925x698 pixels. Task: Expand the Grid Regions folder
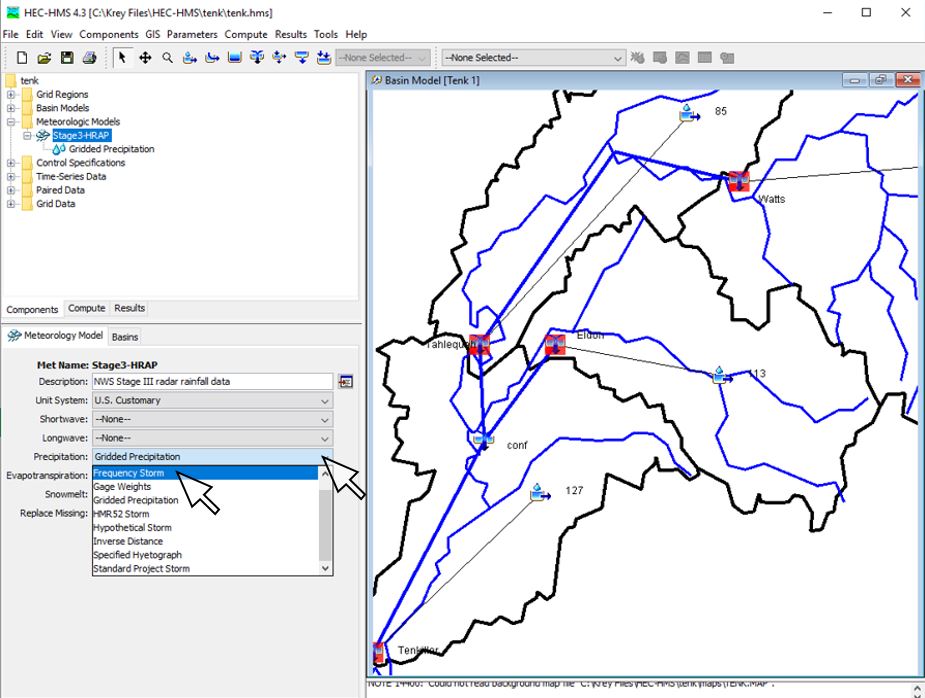point(11,94)
